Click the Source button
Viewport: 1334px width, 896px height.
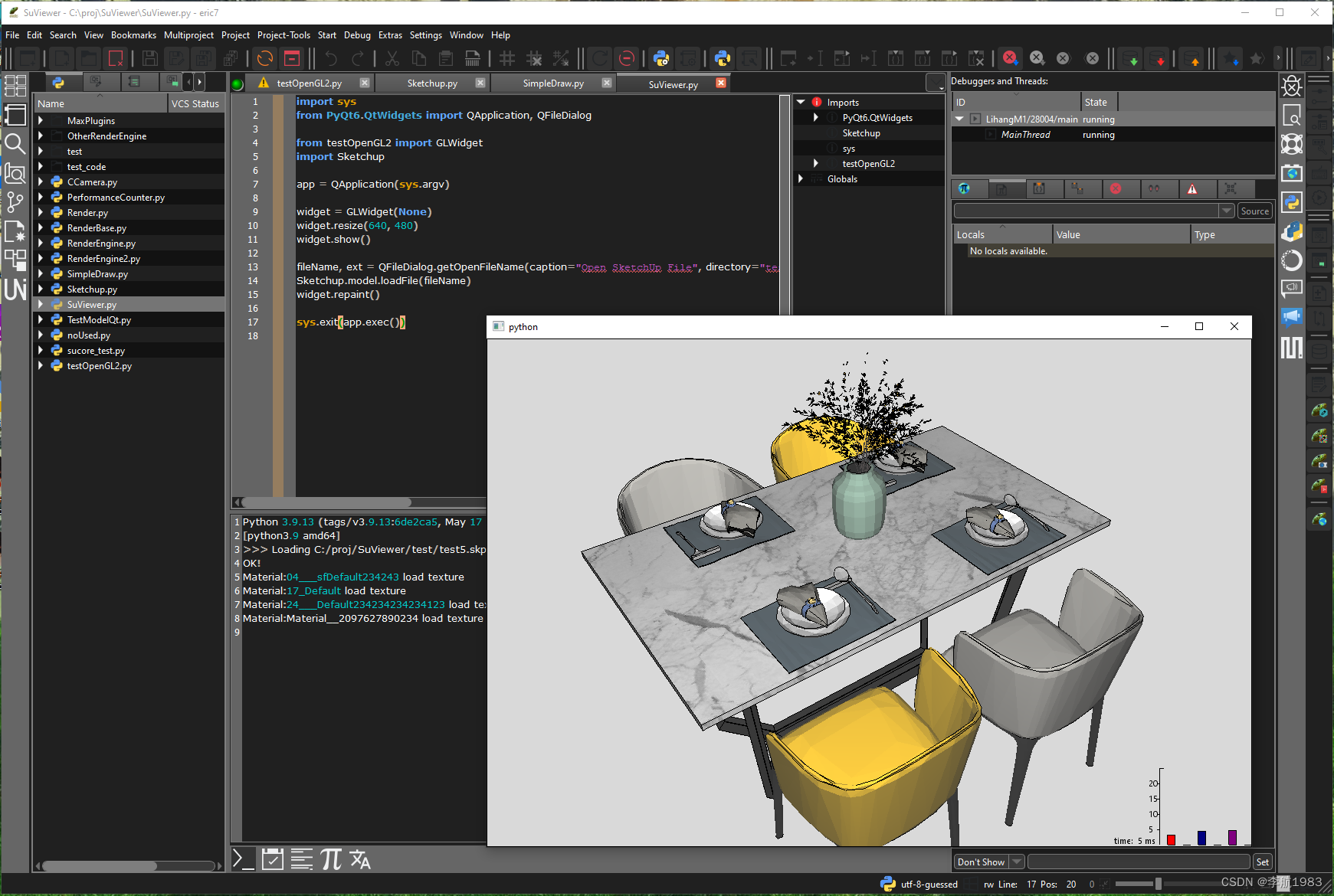pyautogui.click(x=1254, y=211)
